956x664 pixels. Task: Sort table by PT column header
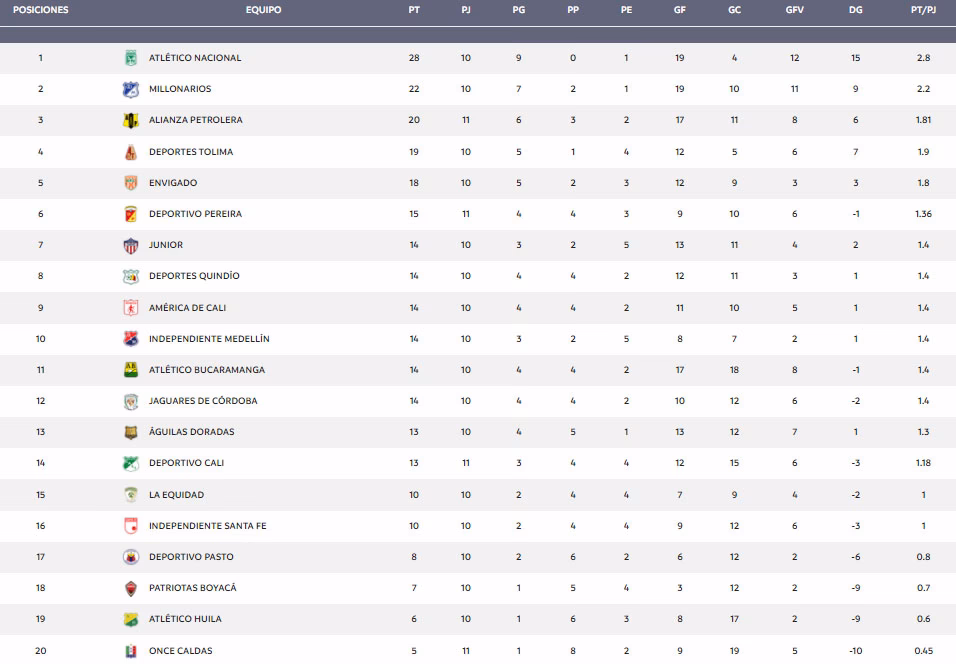pyautogui.click(x=414, y=10)
